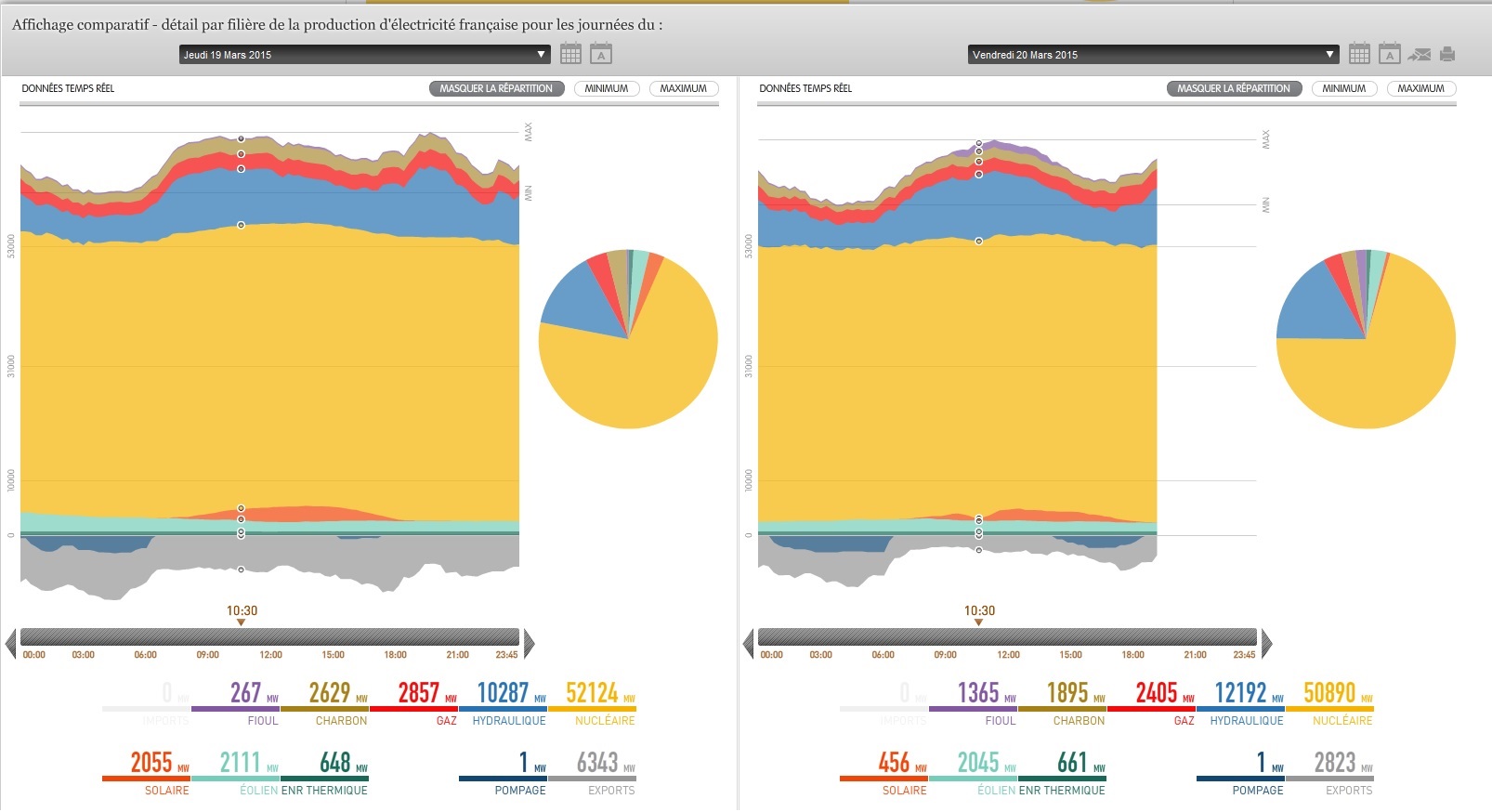Click the HYDRAULIQUE 12192 MW label on the right panel
This screenshot has height=812, width=1492.
tap(1247, 703)
